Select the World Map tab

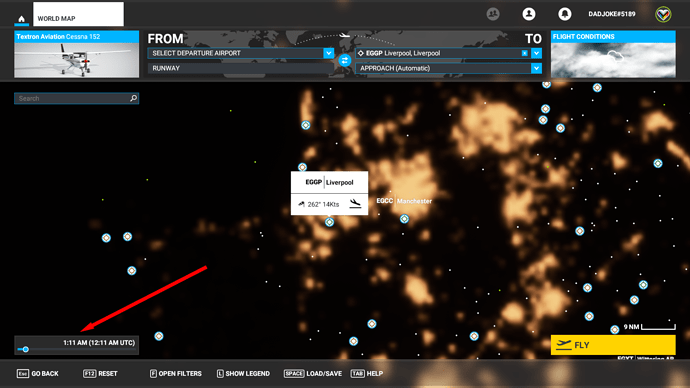coord(78,14)
